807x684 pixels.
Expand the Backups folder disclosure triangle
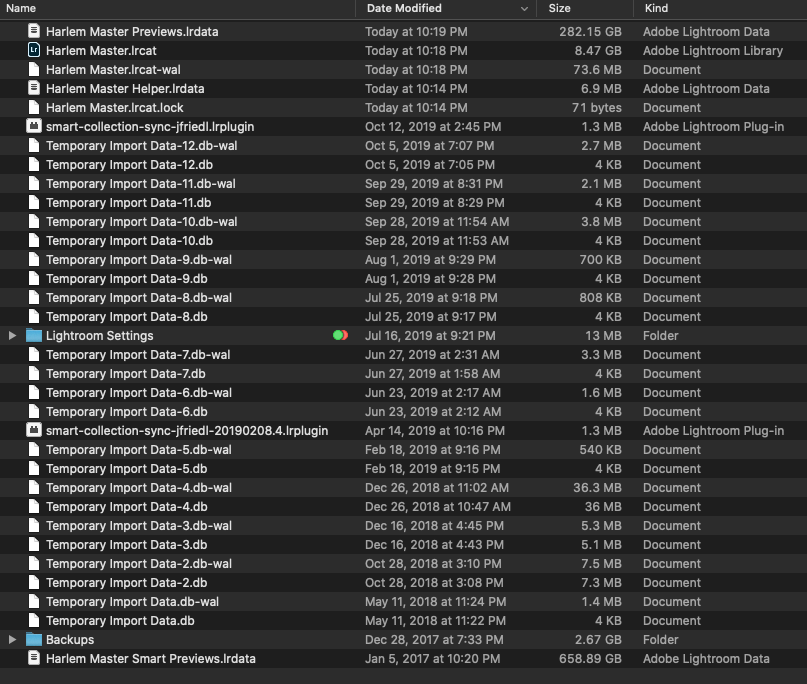click(10, 639)
